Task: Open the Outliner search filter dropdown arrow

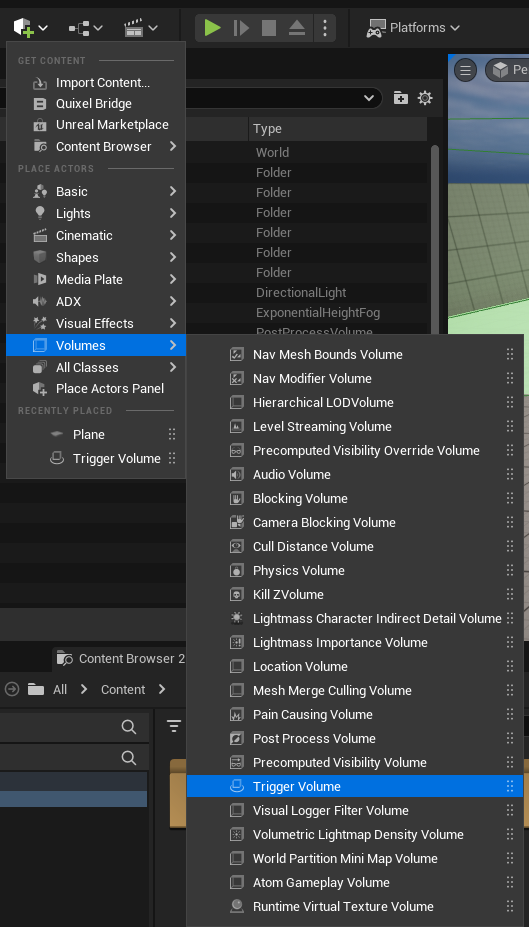Action: (x=369, y=98)
